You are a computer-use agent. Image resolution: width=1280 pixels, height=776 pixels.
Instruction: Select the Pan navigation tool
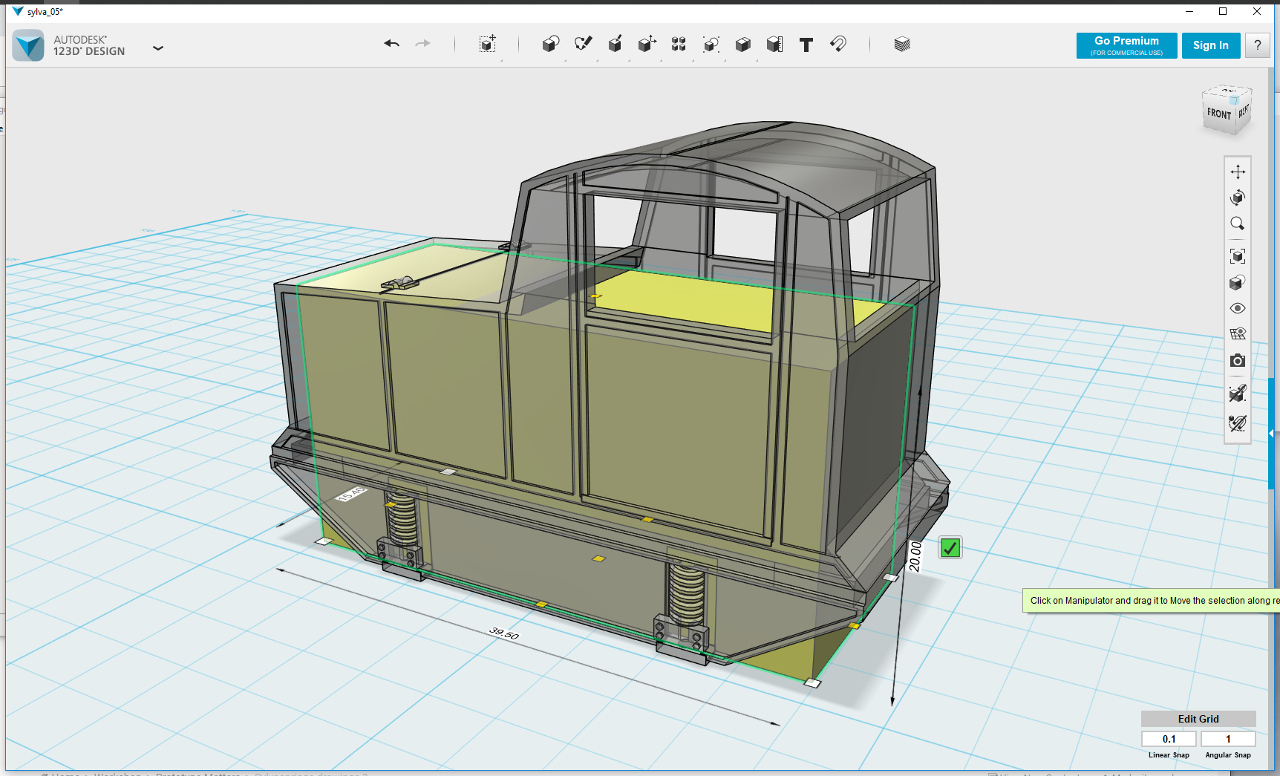tap(1238, 172)
